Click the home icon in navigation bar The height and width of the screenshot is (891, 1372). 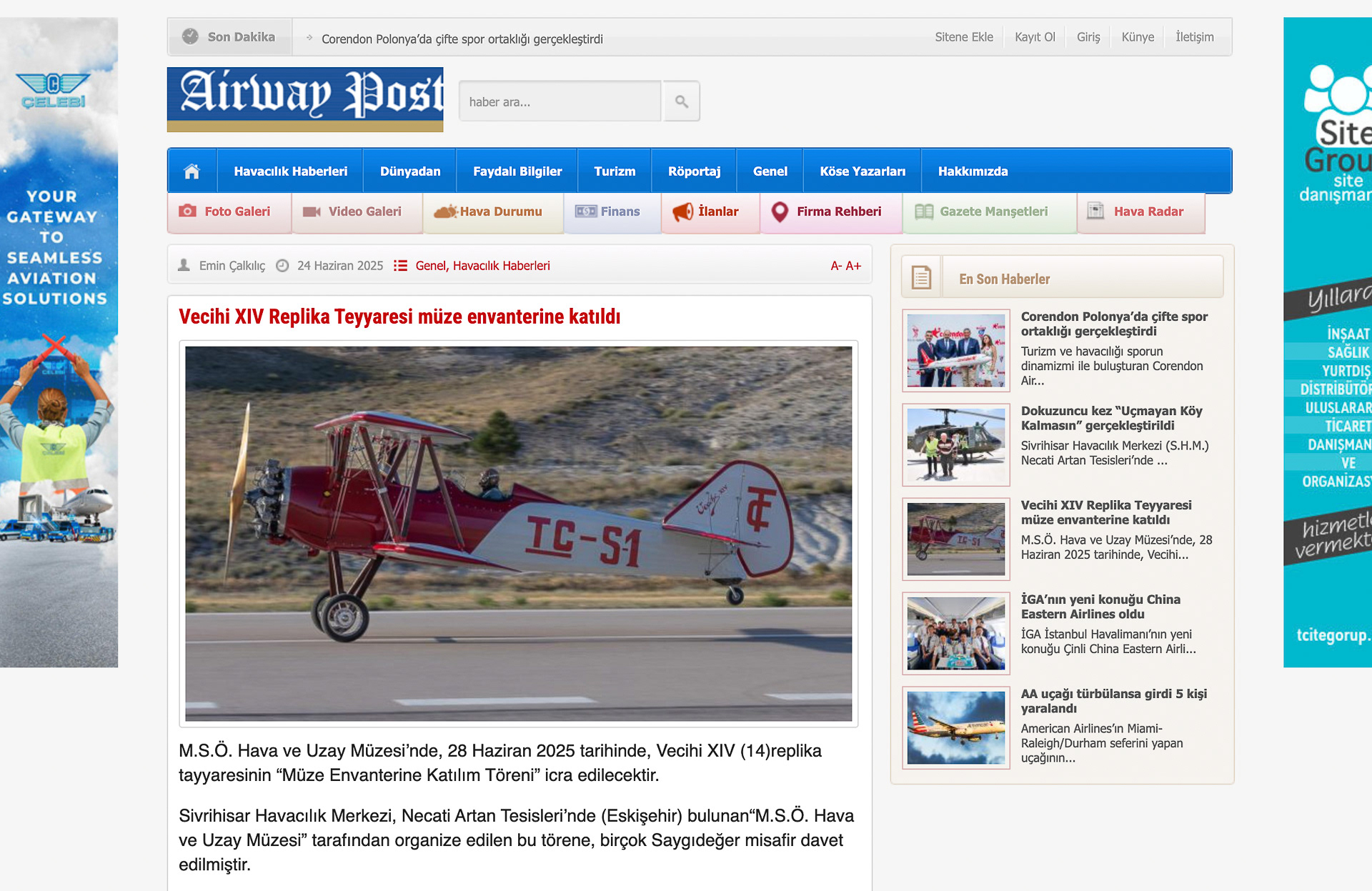click(x=192, y=171)
